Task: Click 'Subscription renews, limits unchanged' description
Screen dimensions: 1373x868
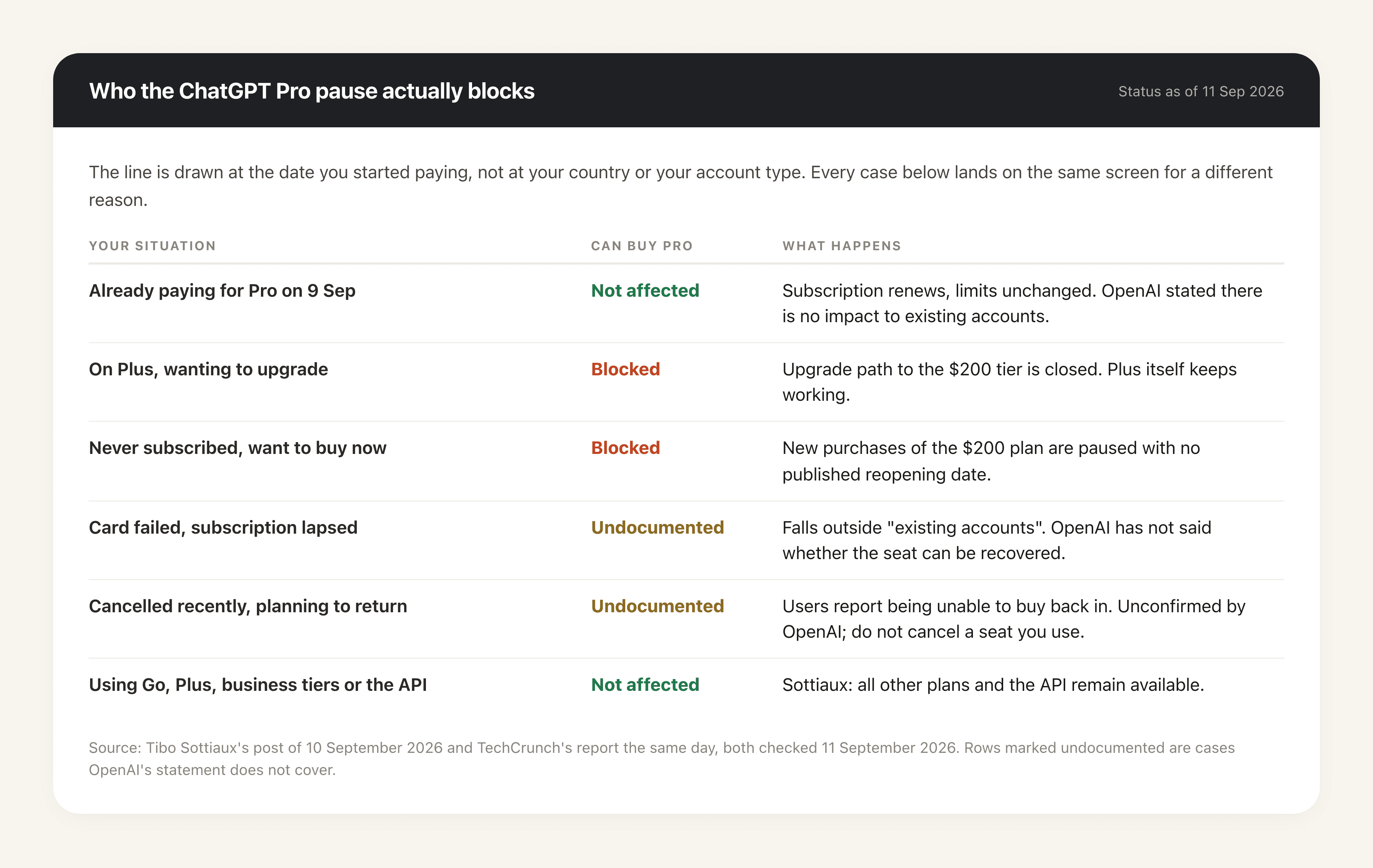Action: tap(1022, 303)
